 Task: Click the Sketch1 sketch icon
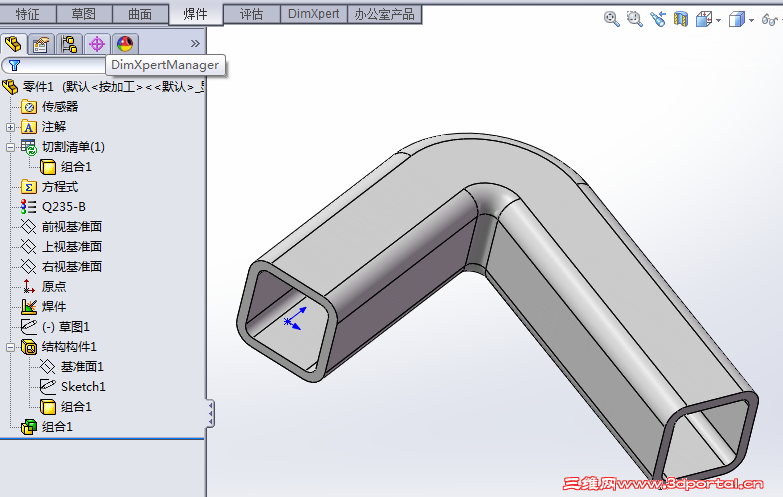pos(48,387)
